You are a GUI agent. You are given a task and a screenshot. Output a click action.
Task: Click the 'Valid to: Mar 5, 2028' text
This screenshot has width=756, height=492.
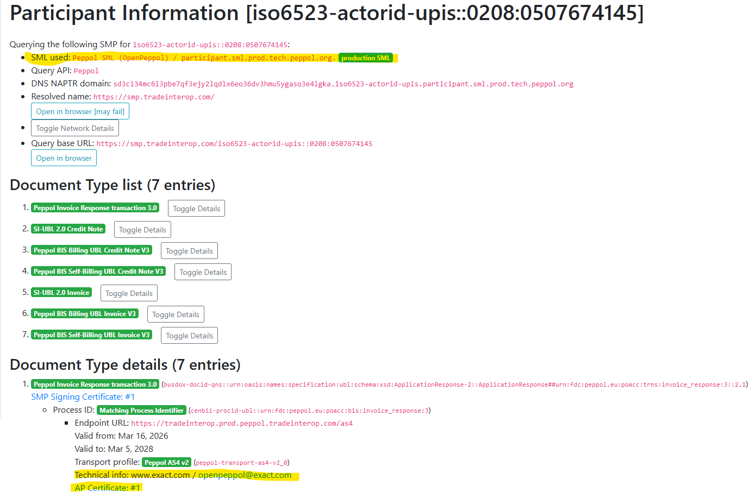click(114, 449)
